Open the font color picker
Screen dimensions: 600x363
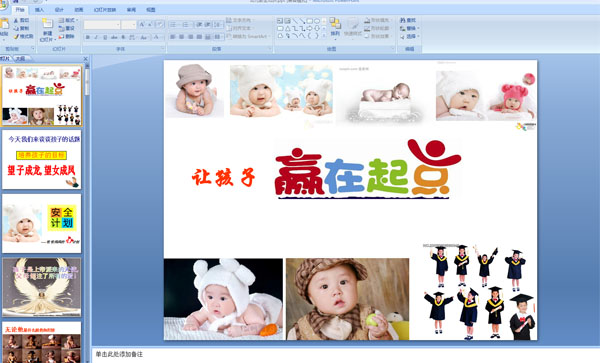click(x=157, y=37)
